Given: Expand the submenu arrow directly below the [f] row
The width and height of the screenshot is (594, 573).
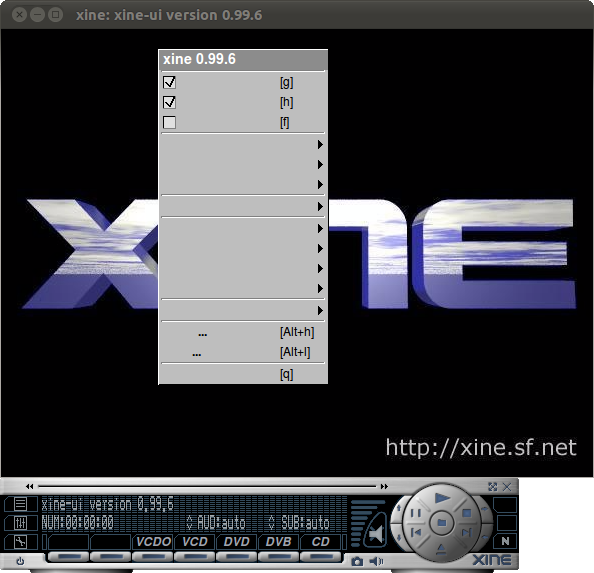Looking at the screenshot, I should [320, 145].
